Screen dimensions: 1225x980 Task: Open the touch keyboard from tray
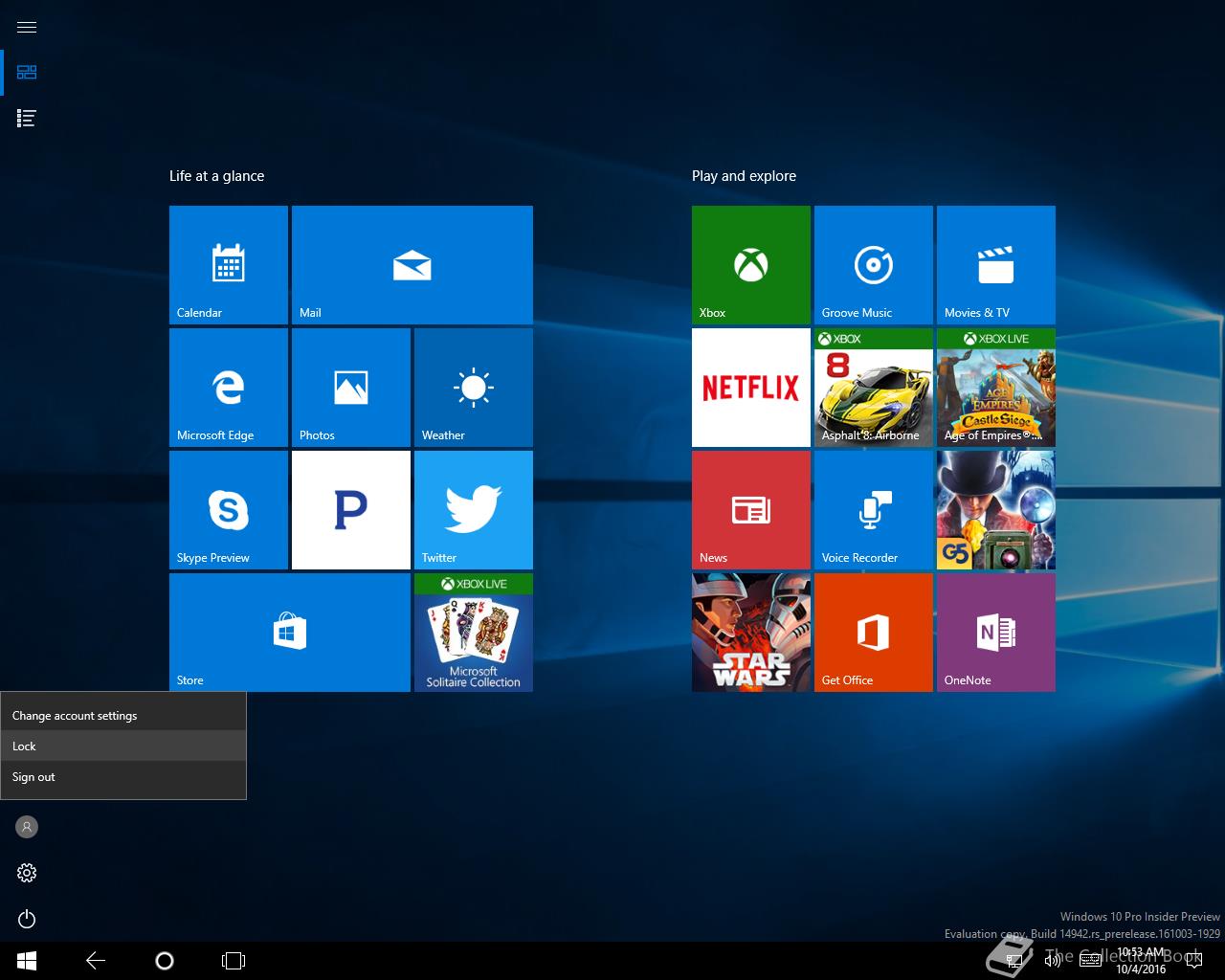[x=1090, y=961]
